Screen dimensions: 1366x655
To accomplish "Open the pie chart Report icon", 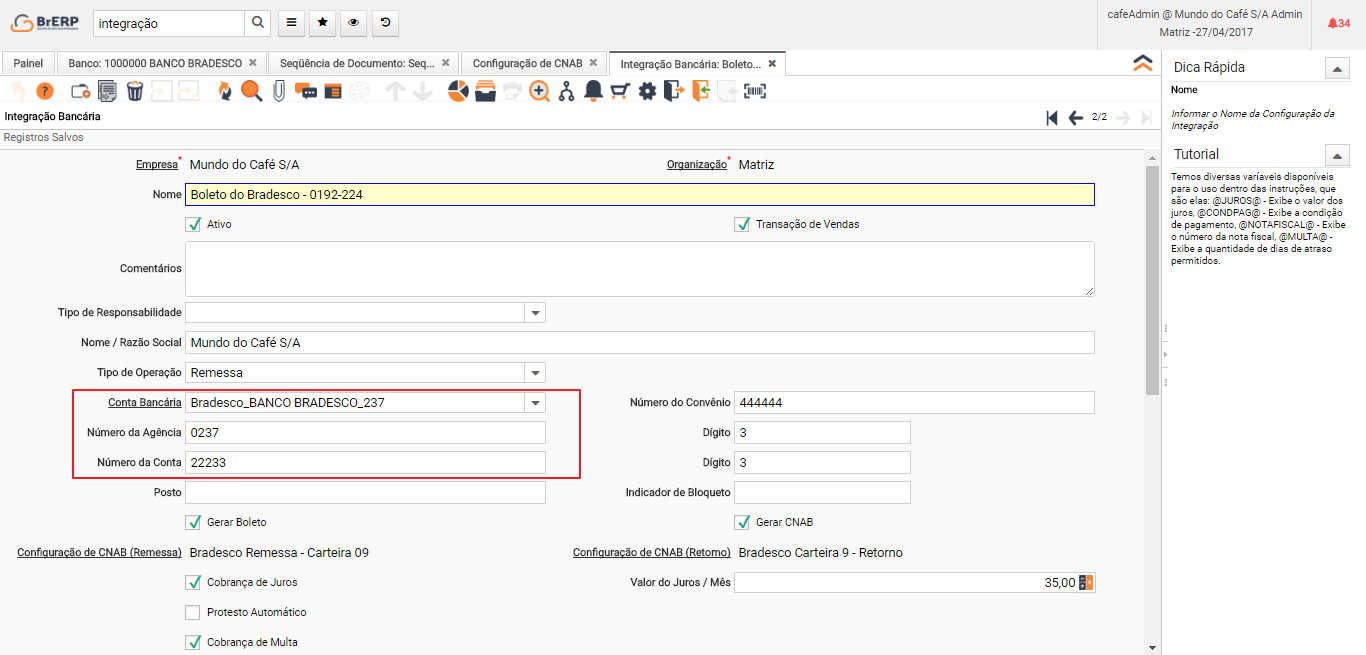I will coord(458,91).
